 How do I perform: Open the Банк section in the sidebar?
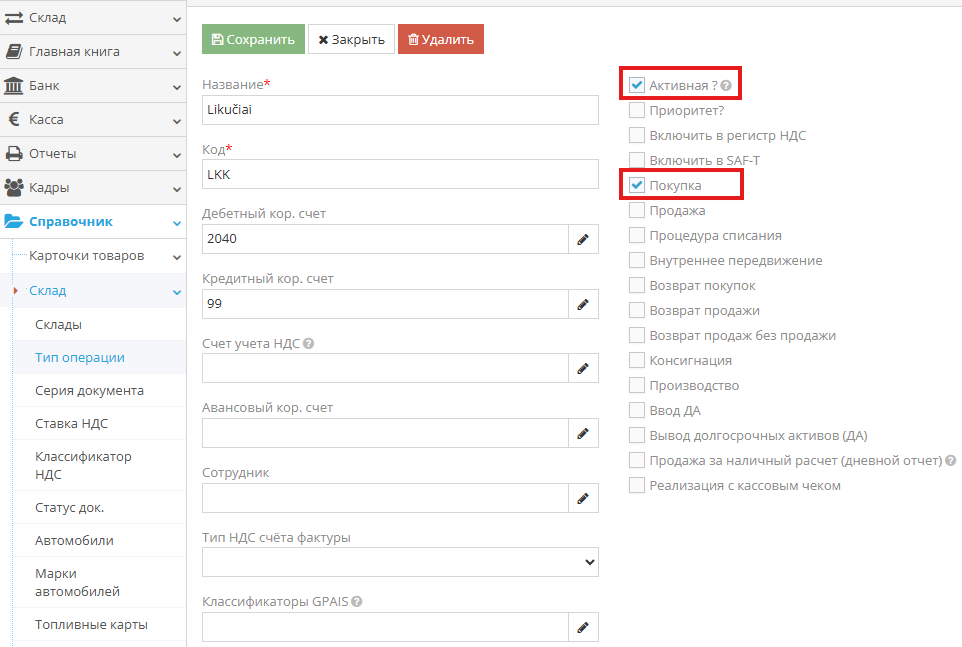(93, 86)
